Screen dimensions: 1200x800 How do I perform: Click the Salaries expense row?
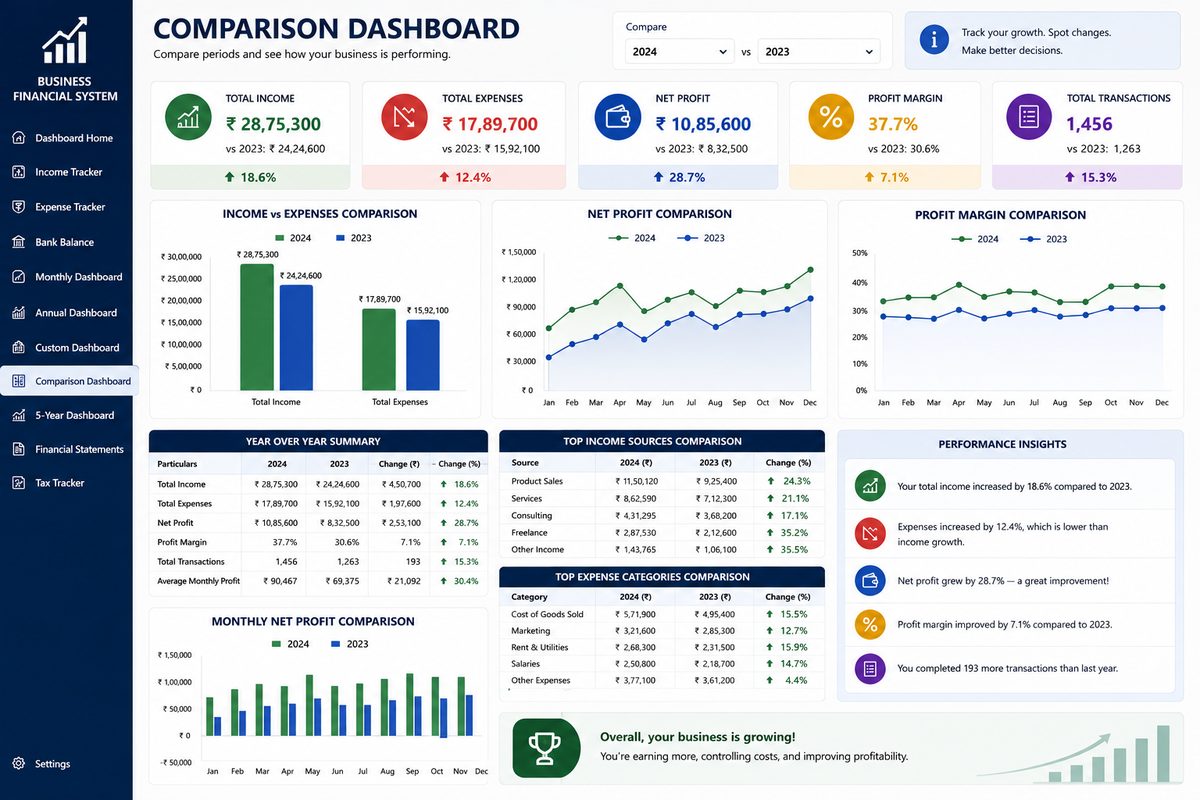[x=662, y=664]
